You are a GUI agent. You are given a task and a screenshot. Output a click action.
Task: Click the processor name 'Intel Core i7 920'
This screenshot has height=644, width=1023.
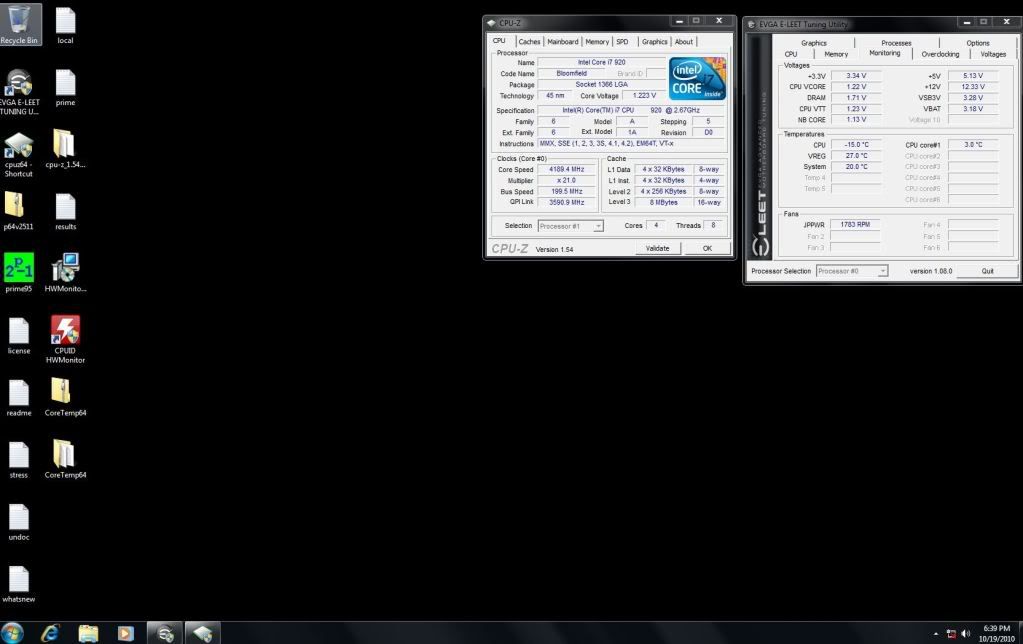click(601, 63)
